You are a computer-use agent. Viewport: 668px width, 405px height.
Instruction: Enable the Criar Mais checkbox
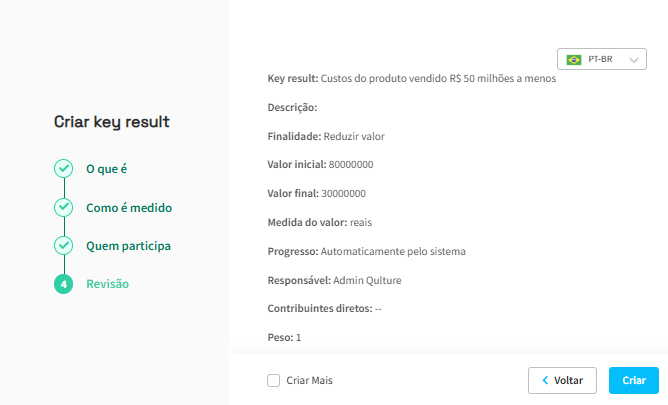tap(274, 380)
